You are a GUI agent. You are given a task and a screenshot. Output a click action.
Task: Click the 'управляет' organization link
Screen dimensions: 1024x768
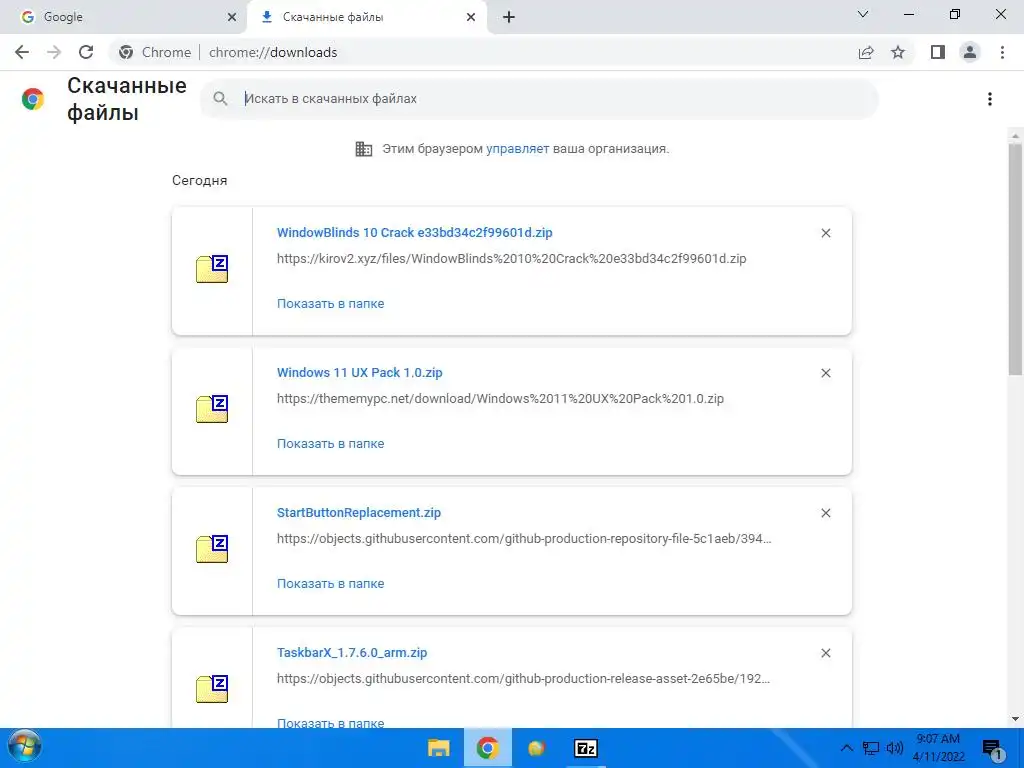(x=517, y=149)
